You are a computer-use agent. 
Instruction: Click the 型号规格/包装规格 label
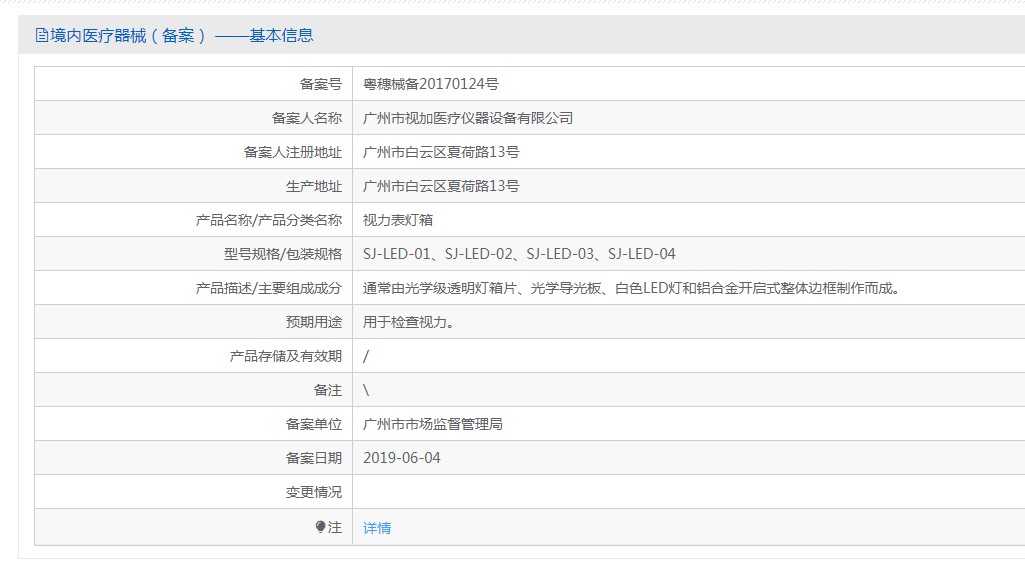(283, 254)
